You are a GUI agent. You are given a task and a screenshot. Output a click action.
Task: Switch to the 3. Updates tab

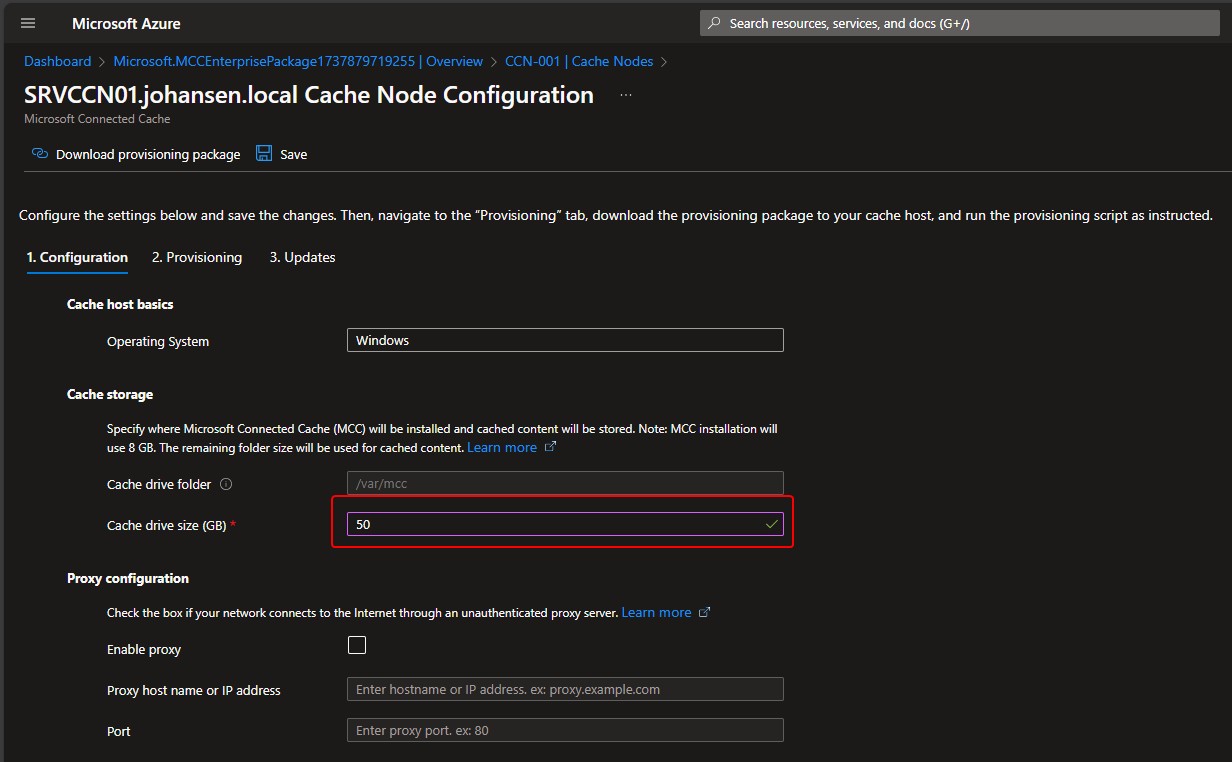(x=302, y=257)
